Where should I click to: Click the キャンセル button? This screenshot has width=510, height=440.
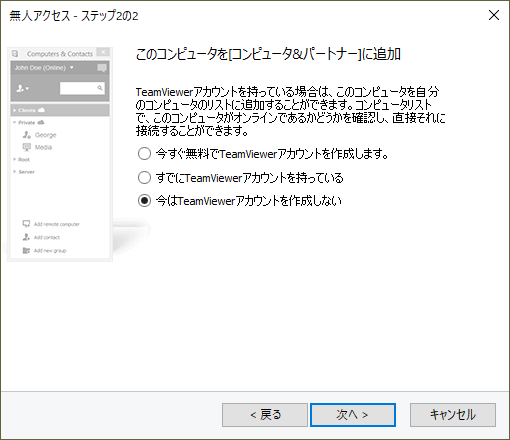click(453, 415)
